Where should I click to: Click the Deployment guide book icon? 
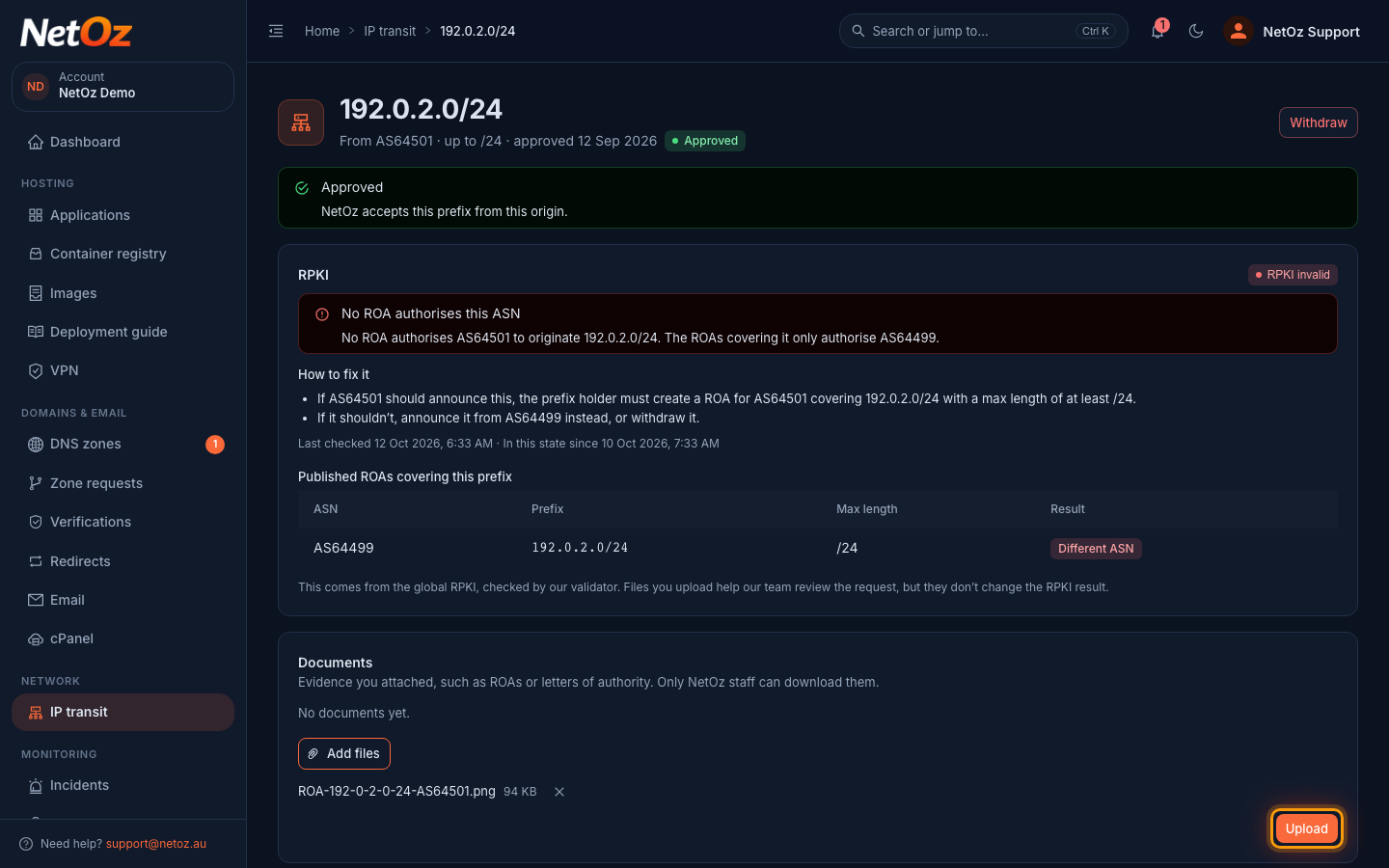point(36,332)
